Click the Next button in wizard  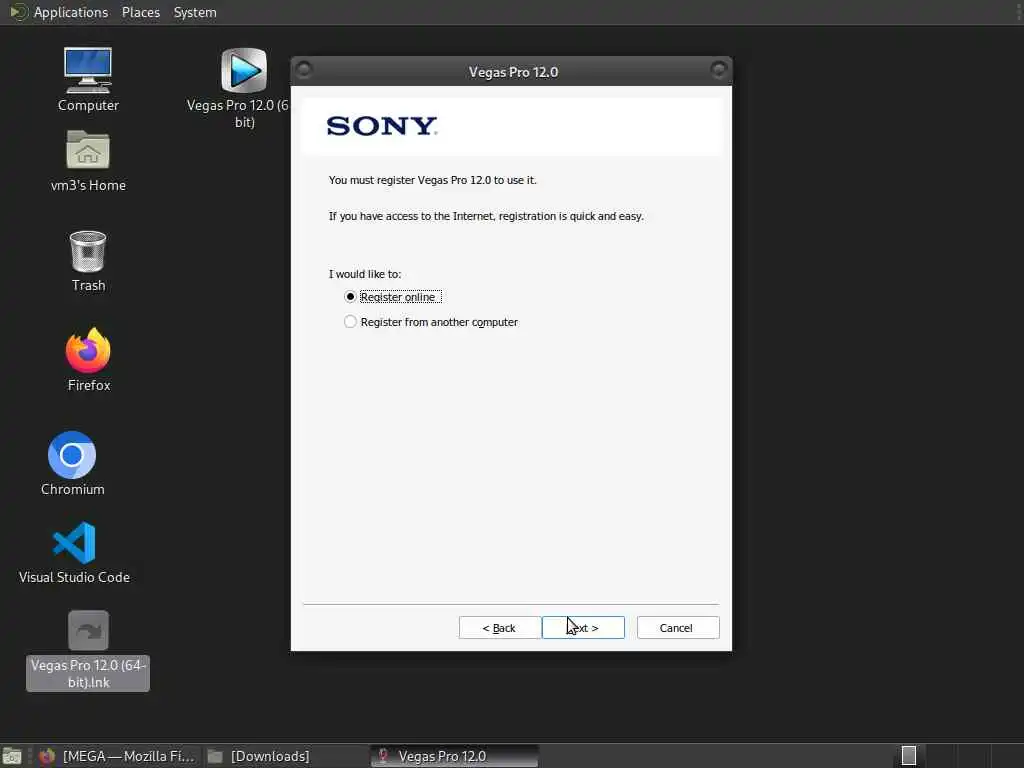[583, 628]
